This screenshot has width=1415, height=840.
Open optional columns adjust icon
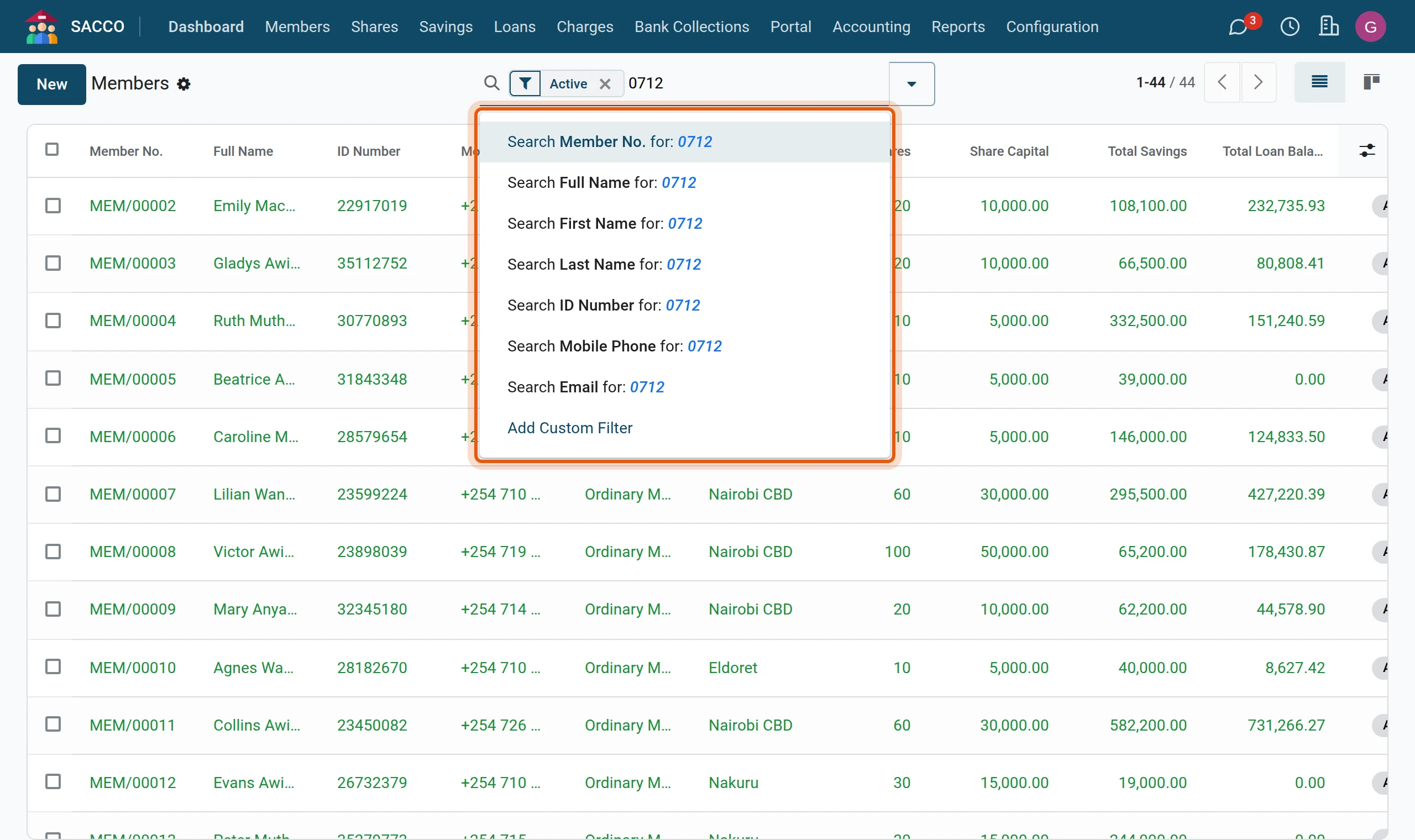(x=1367, y=150)
